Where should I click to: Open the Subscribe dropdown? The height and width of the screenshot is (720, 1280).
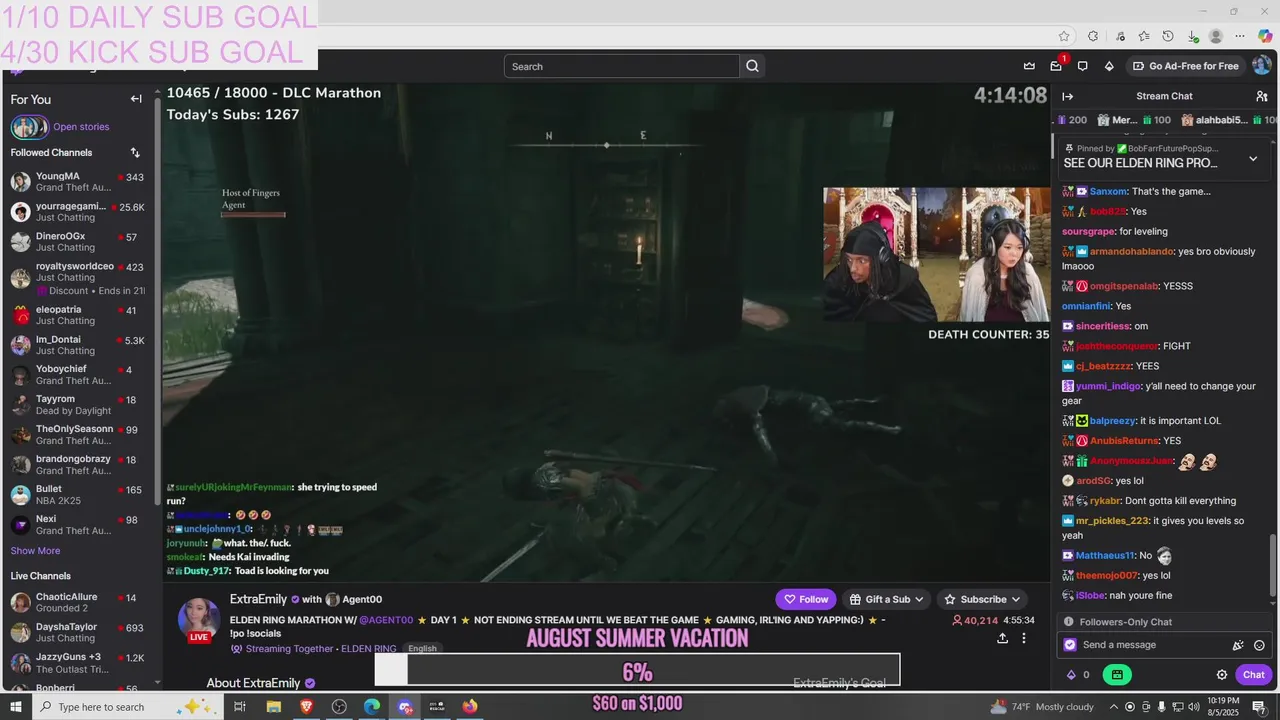point(982,599)
